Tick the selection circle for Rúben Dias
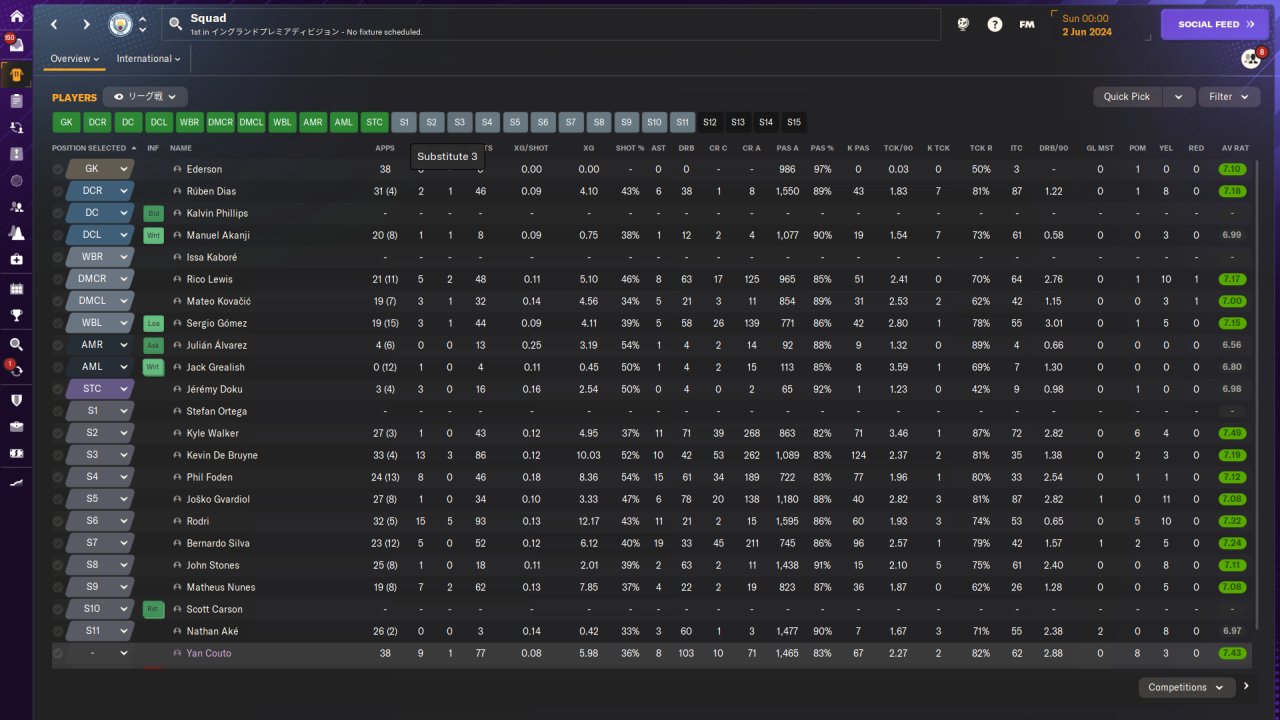1280x720 pixels. [x=58, y=191]
